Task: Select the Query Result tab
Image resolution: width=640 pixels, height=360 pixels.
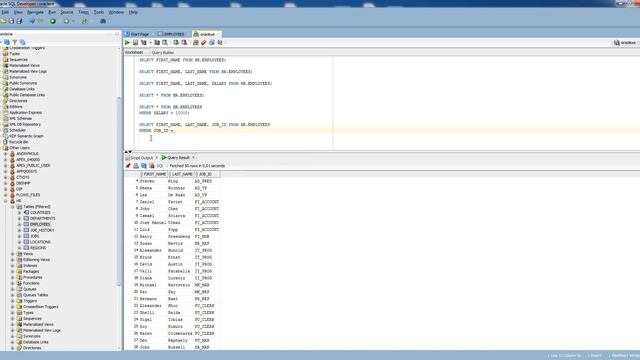Action: coord(179,158)
